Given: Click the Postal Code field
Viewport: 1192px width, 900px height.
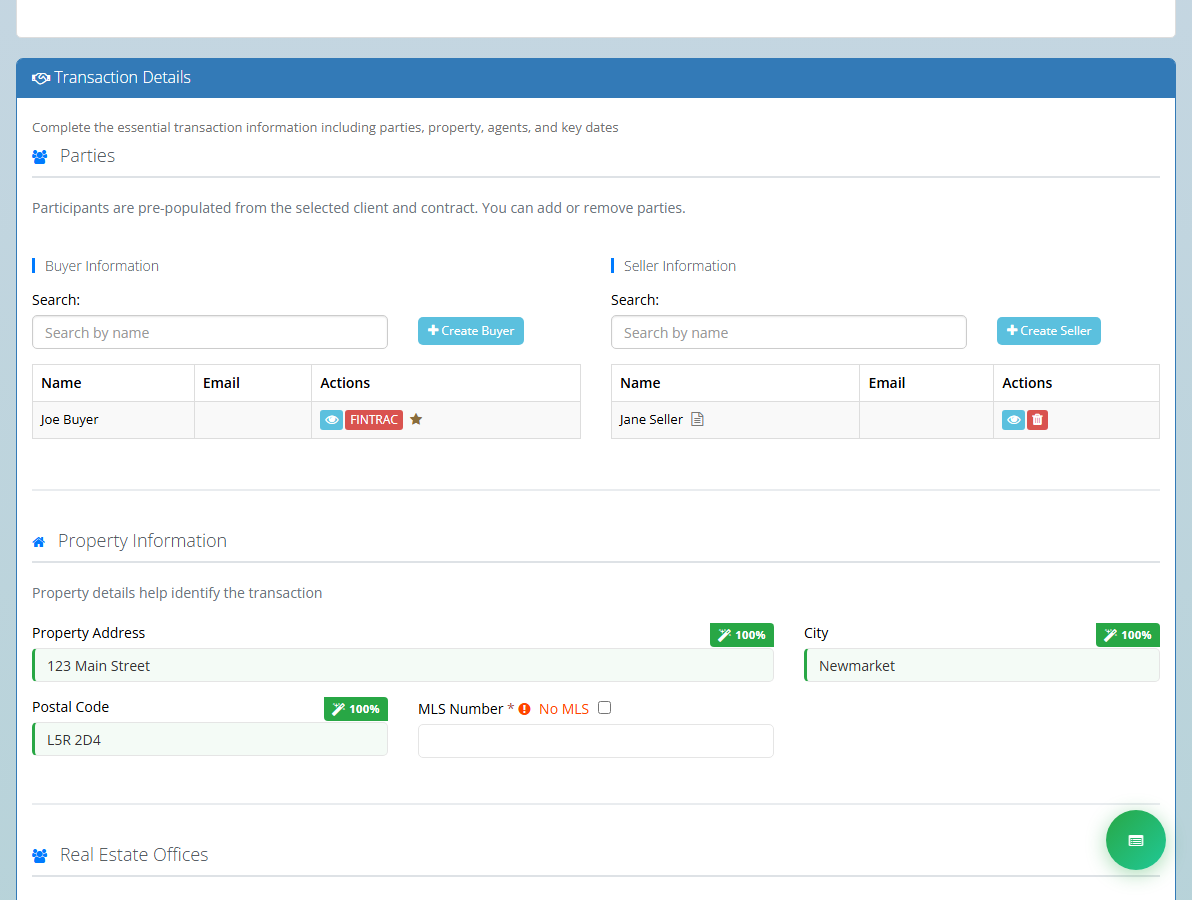Looking at the screenshot, I should [x=210, y=739].
